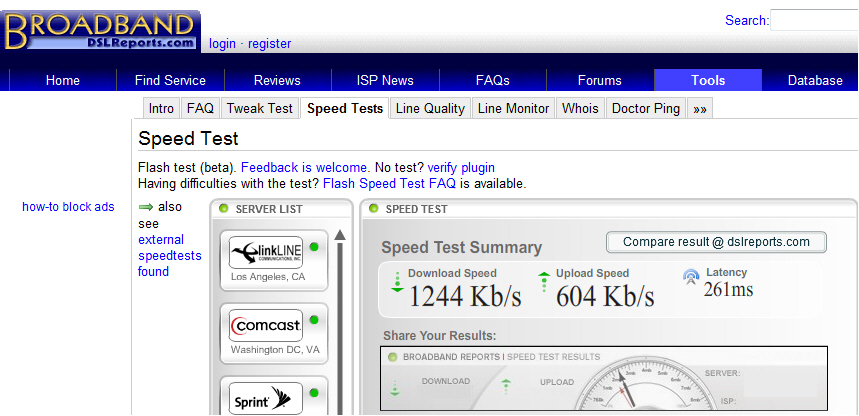Open the ISP News navigation item
Screen dimensions: 859x416
tap(385, 81)
